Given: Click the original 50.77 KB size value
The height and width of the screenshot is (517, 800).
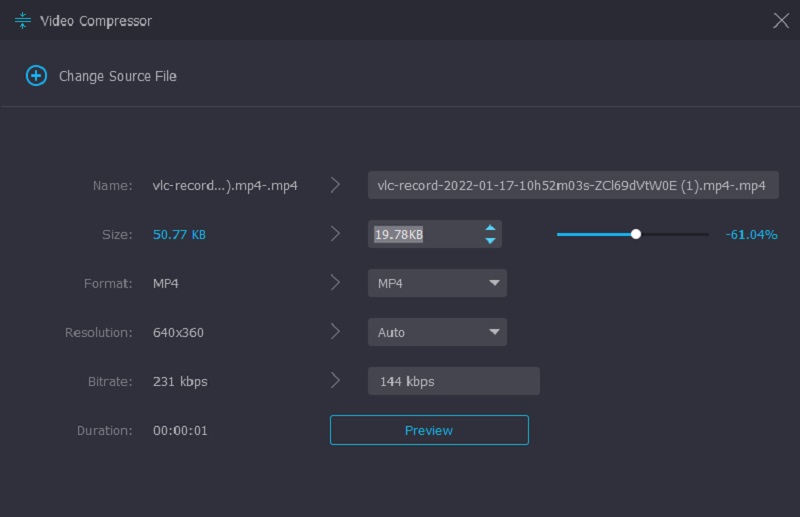Looking at the screenshot, I should tap(180, 234).
